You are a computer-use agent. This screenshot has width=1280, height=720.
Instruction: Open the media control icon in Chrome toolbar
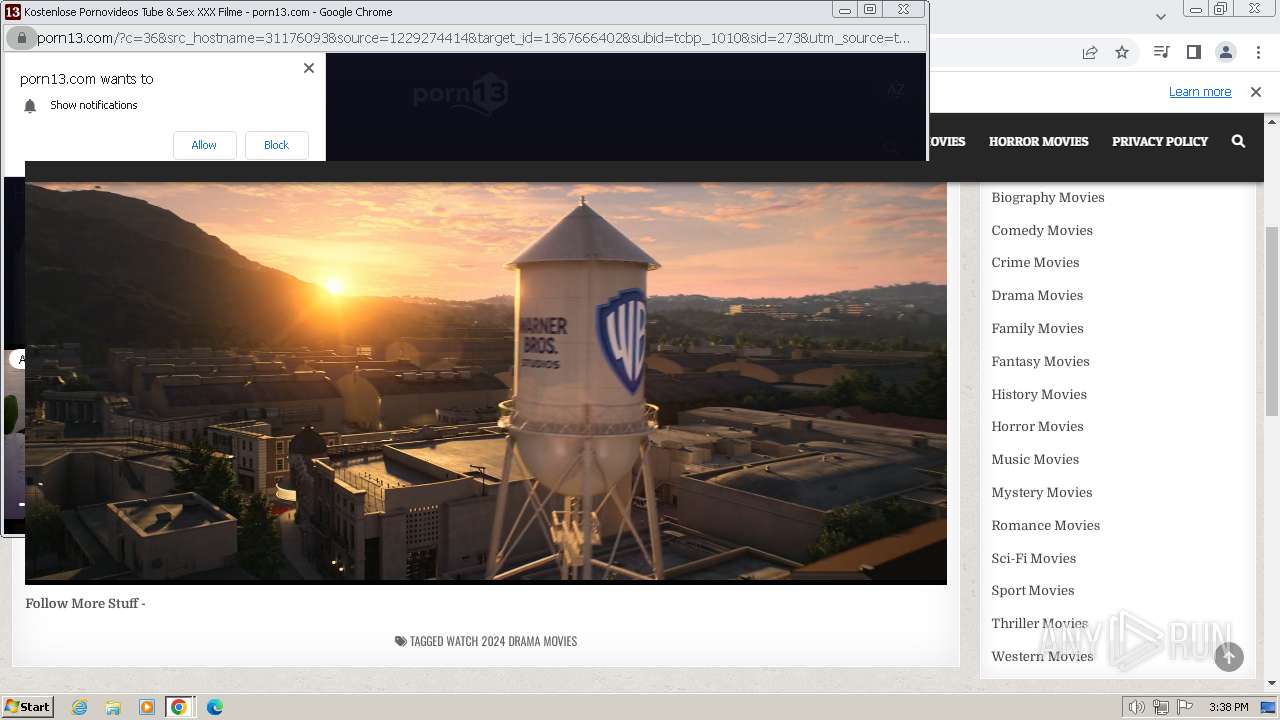(1161, 52)
